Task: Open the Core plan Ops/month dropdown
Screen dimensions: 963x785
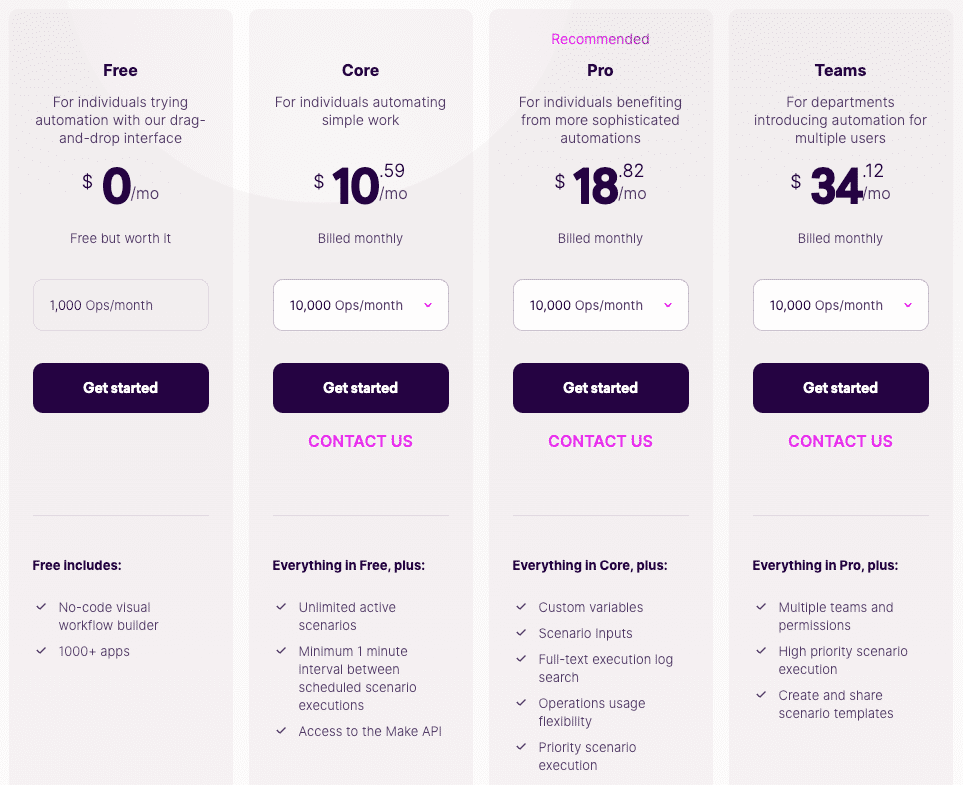Action: [x=360, y=305]
